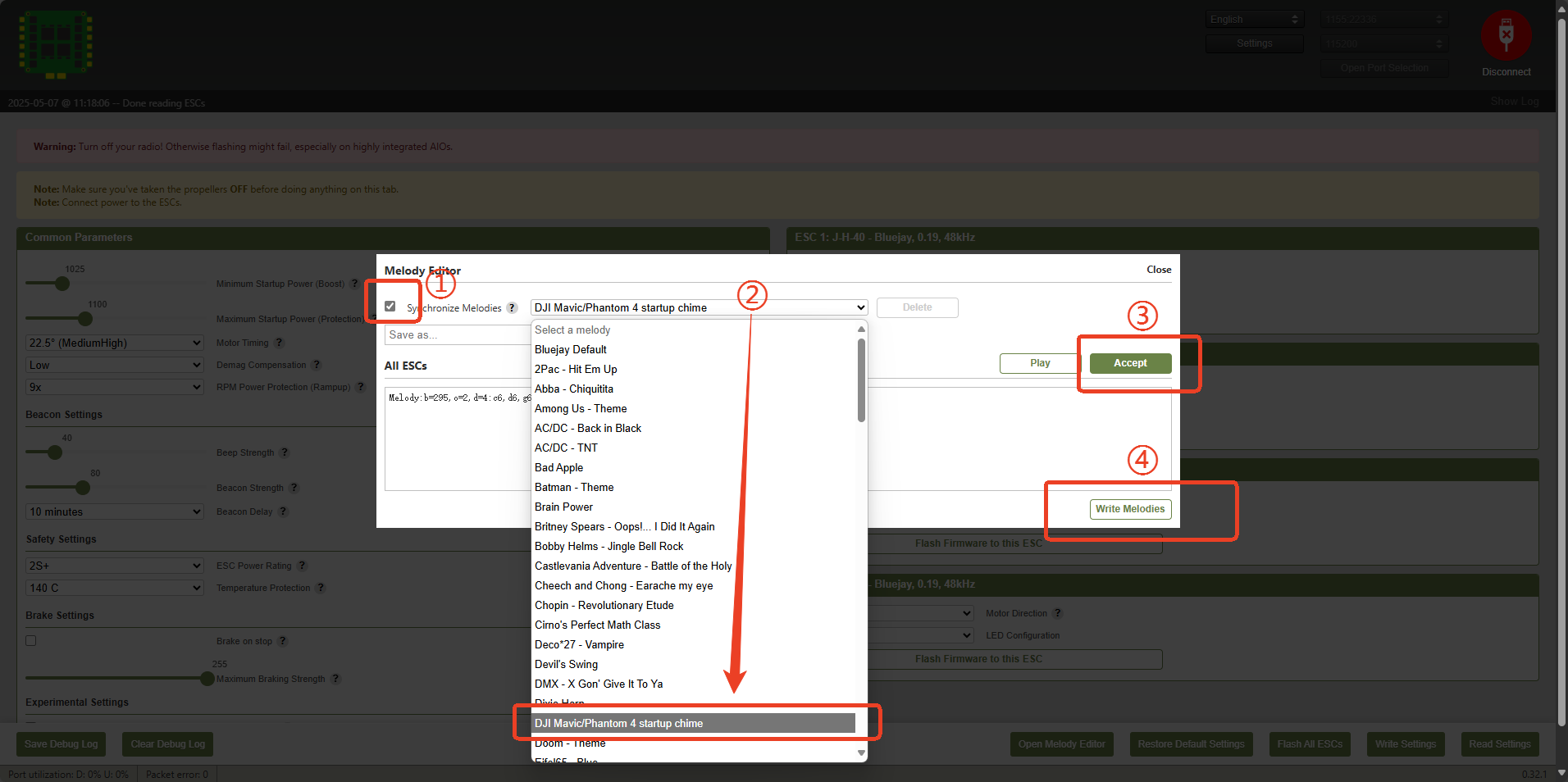1568x782 pixels.
Task: Select Bluejay Default melody option
Action: (x=693, y=349)
